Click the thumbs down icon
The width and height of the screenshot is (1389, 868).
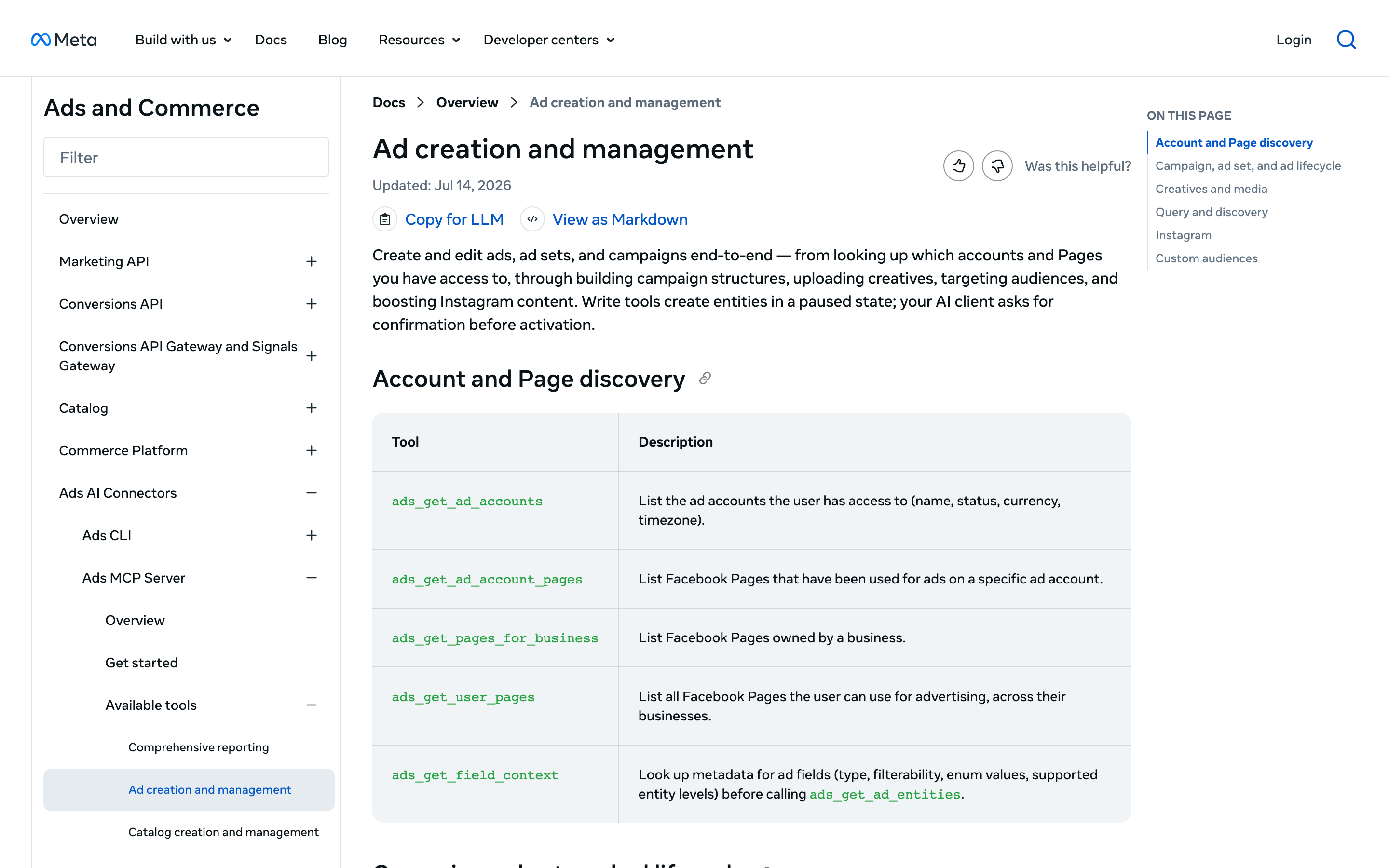pos(997,166)
